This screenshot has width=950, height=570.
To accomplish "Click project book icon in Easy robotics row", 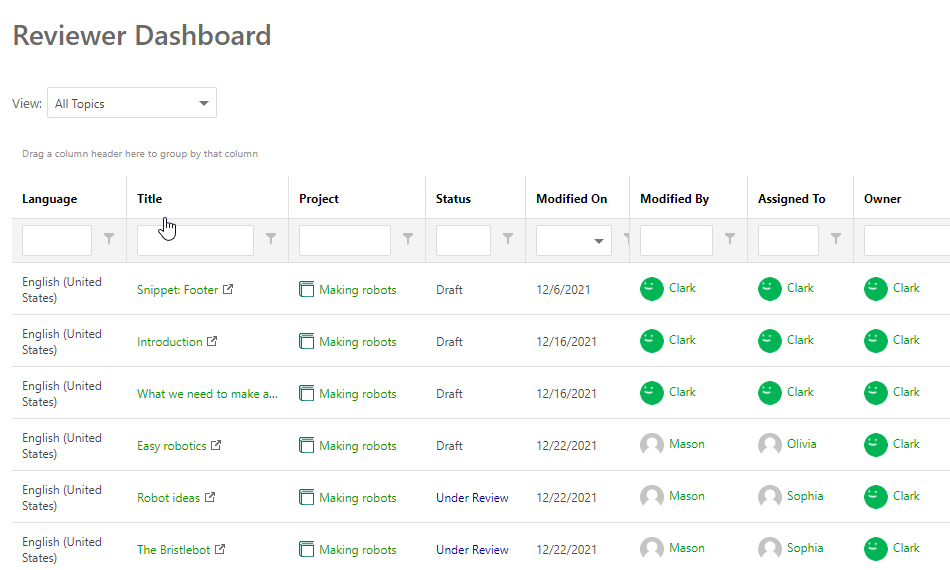I will click(x=307, y=445).
